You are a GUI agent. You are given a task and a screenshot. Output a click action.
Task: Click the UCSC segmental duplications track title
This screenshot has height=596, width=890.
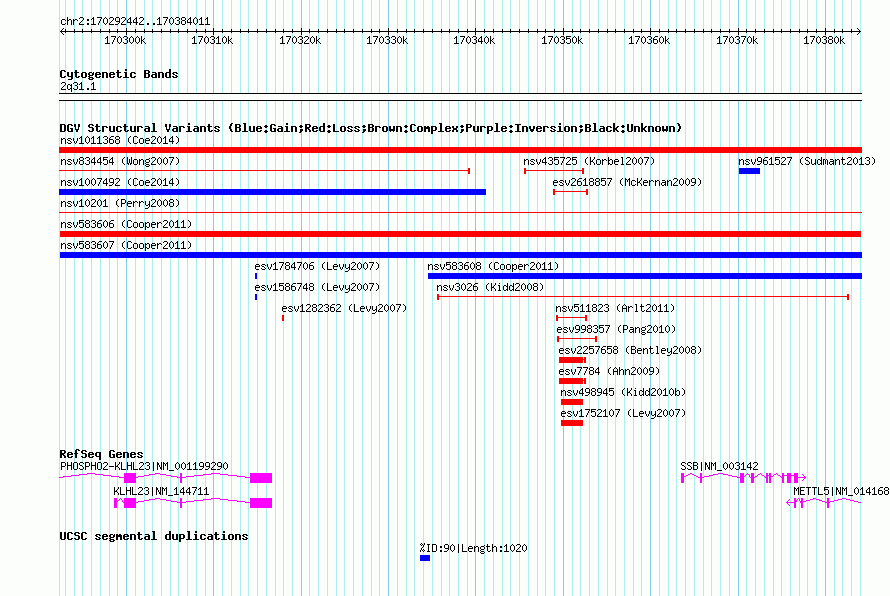154,536
